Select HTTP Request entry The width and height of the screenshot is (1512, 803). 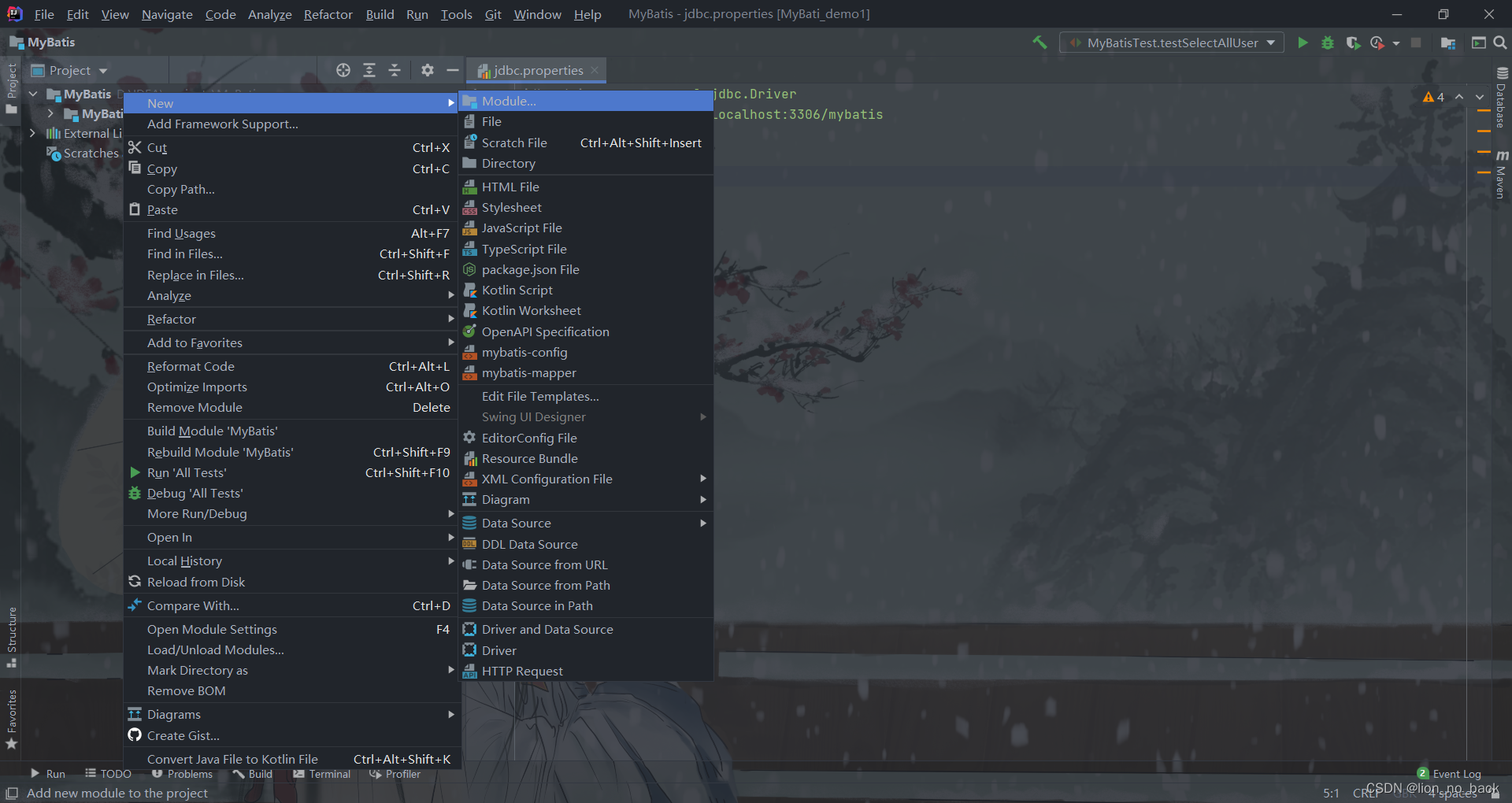click(x=586, y=671)
